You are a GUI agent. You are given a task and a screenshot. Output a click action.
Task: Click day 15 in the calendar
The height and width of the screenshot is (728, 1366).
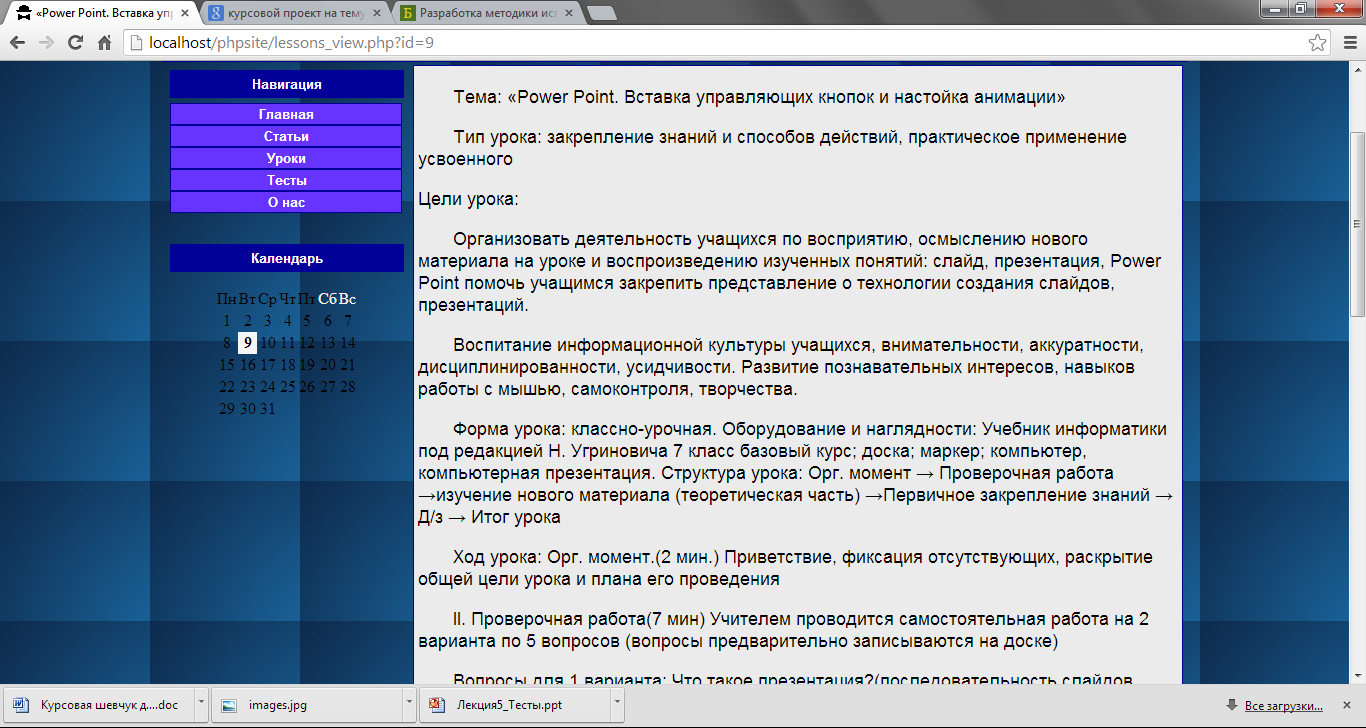point(227,365)
